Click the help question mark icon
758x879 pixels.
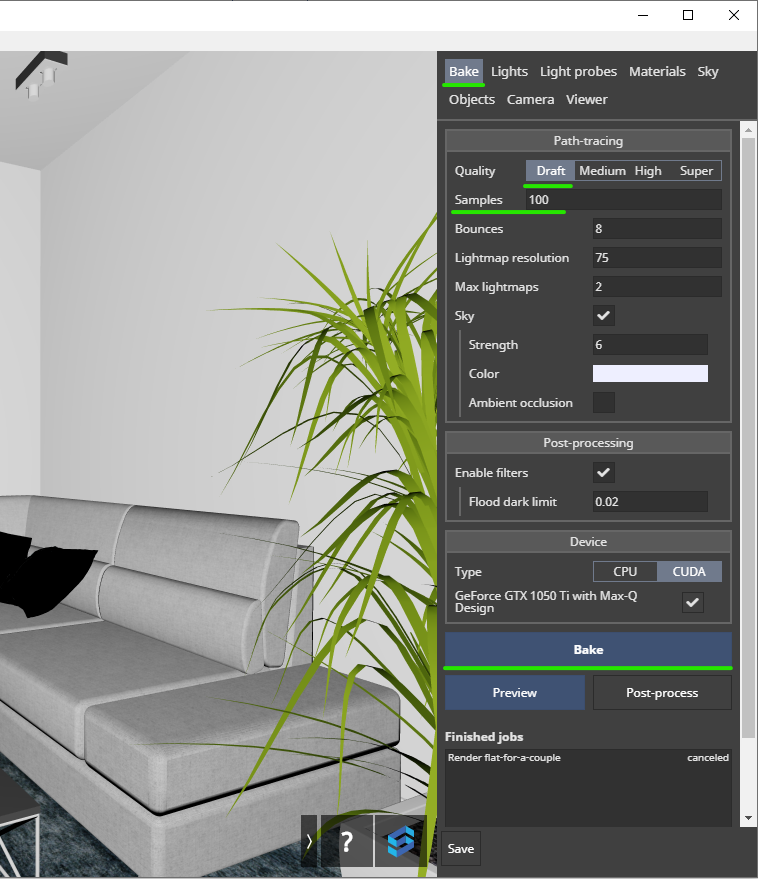pos(346,841)
